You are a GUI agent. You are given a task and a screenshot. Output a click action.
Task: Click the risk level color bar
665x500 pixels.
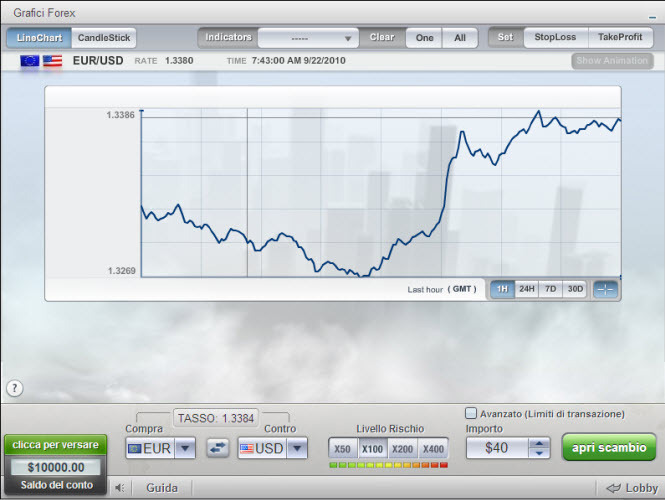pyautogui.click(x=388, y=465)
